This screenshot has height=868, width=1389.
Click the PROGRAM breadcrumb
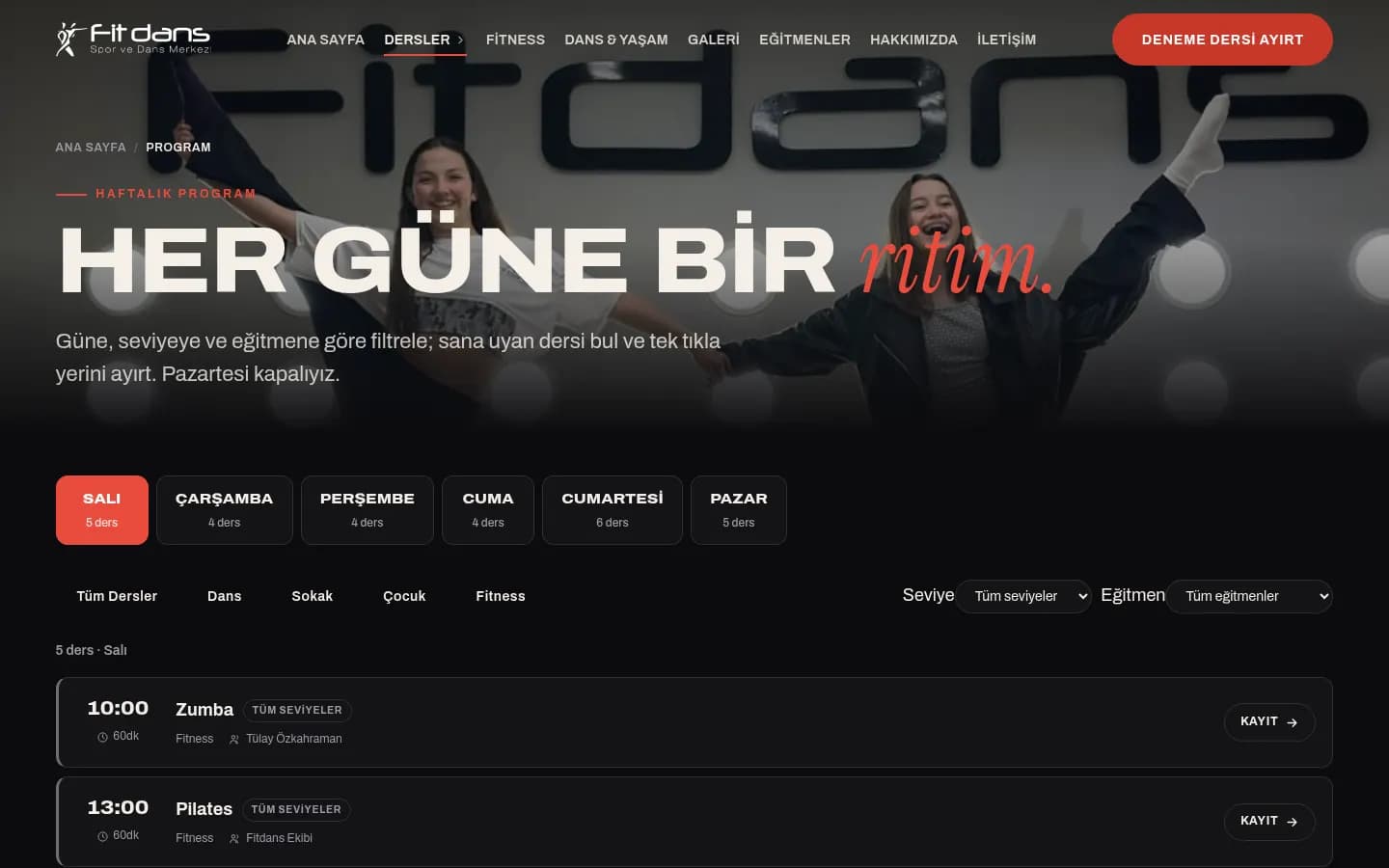click(178, 148)
